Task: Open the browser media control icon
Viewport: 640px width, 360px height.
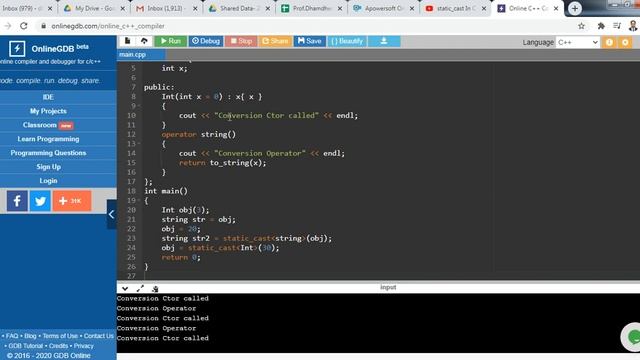Action: pos(617,26)
